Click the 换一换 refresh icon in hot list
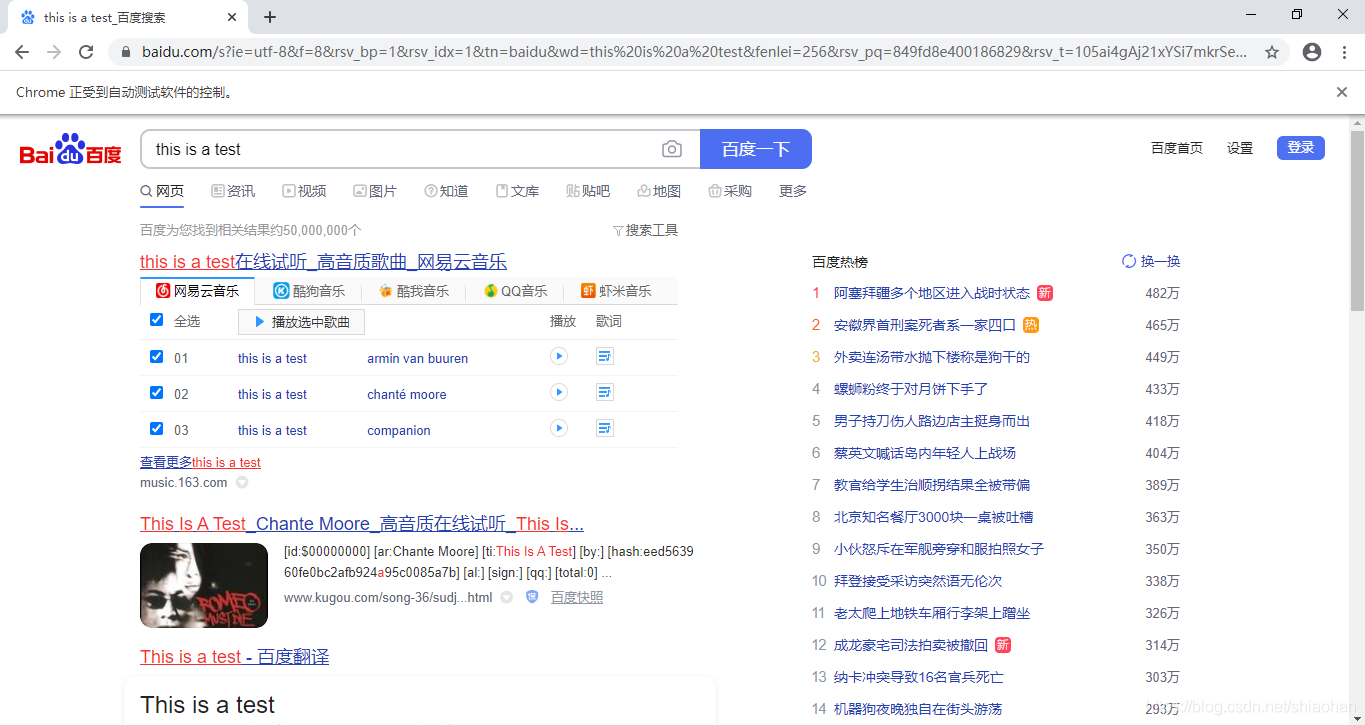1365x725 pixels. pos(1129,261)
